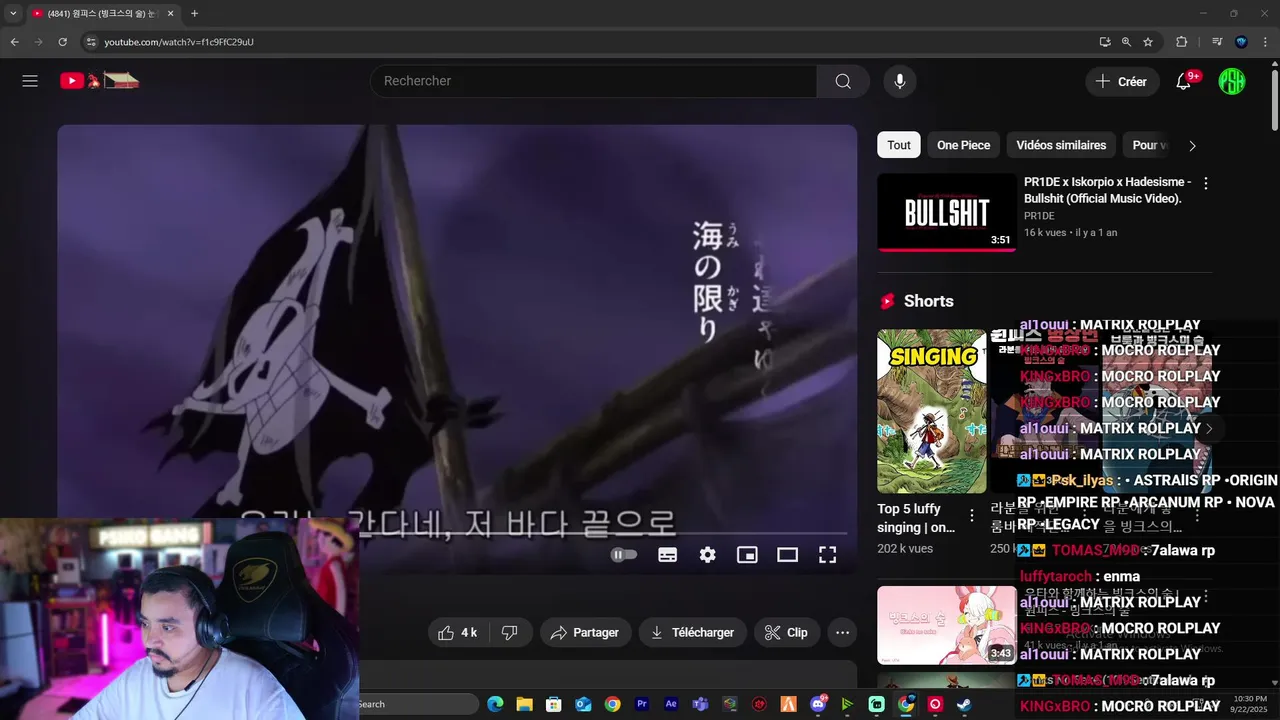The height and width of the screenshot is (720, 1280).
Task: Click the Partager button
Action: point(585,632)
